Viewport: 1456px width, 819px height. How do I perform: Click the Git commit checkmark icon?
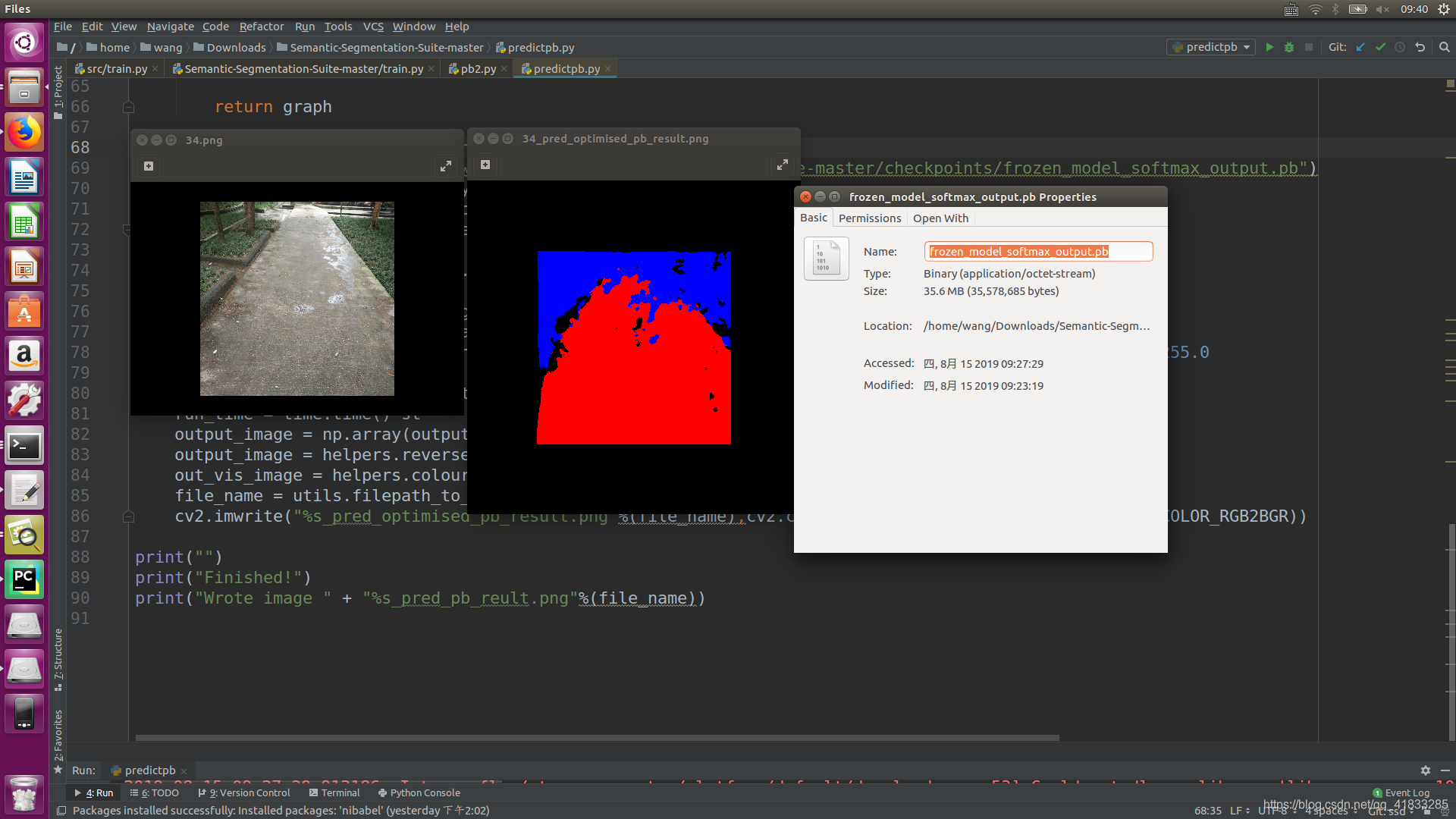(x=1380, y=47)
